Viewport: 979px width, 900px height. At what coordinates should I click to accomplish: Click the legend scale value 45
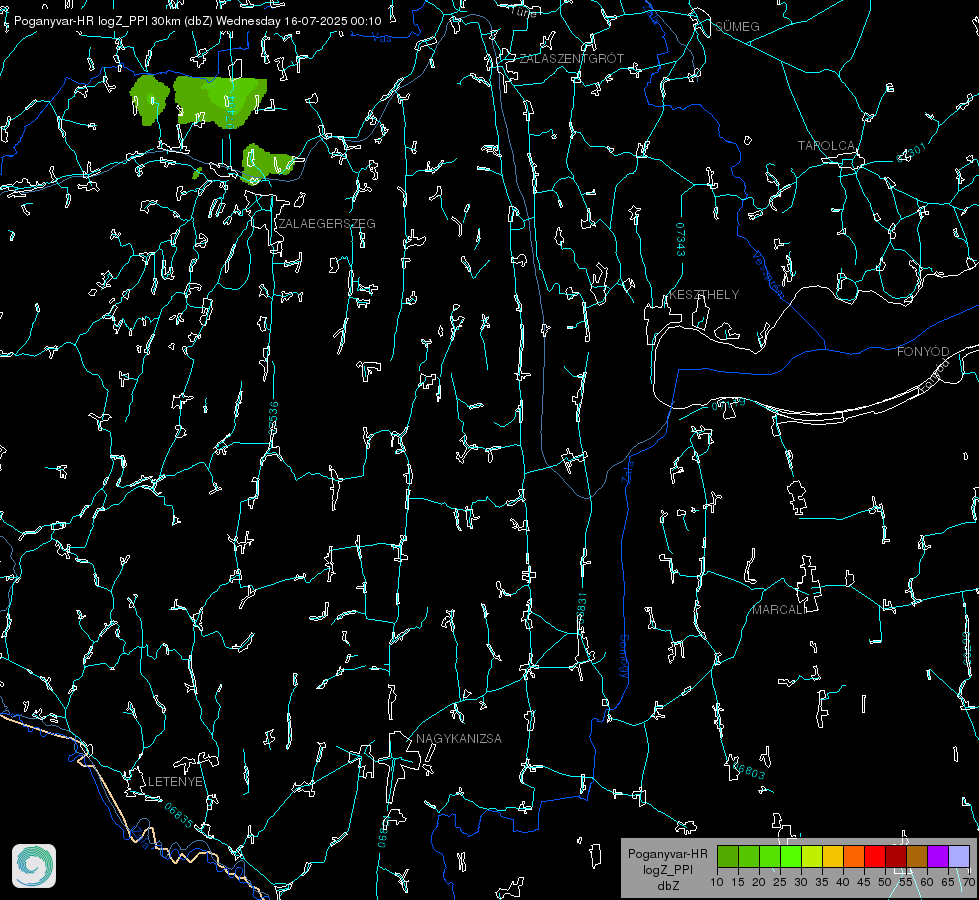(863, 882)
